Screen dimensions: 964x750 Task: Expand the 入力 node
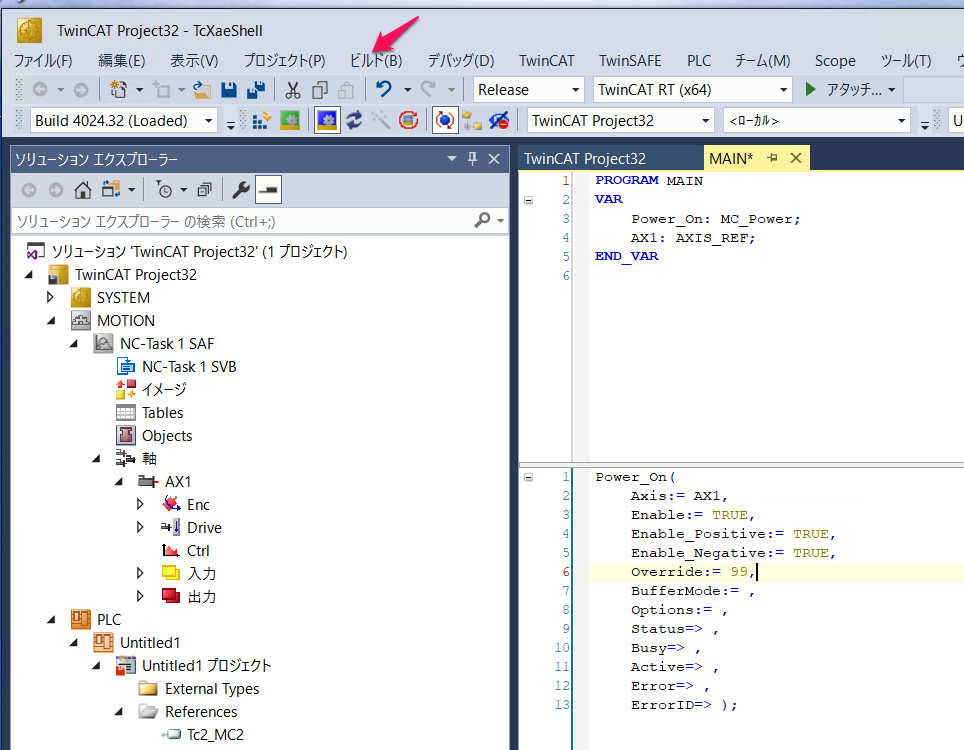(140, 574)
